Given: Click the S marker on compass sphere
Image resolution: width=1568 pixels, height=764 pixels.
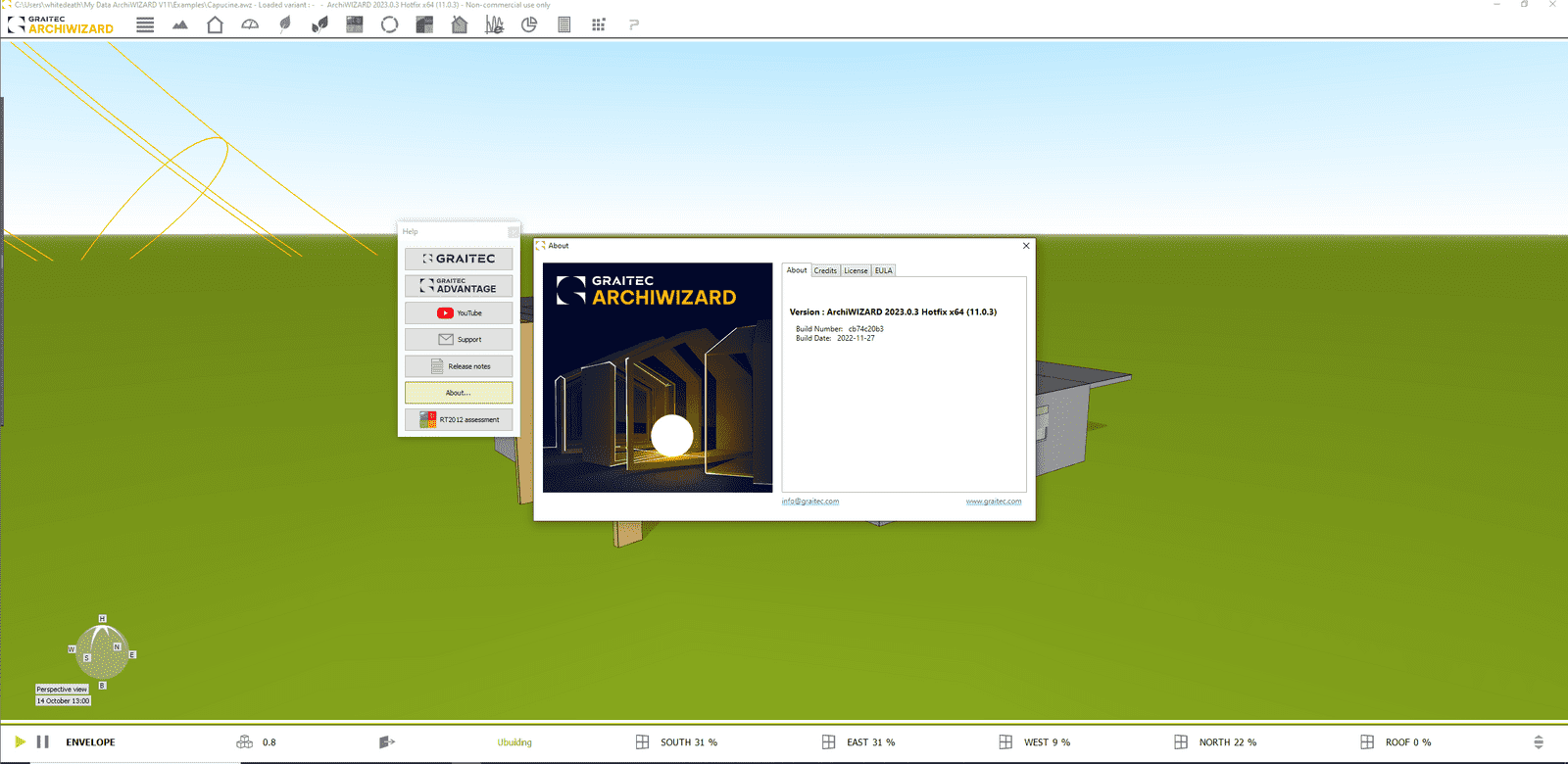Looking at the screenshot, I should pyautogui.click(x=87, y=658).
